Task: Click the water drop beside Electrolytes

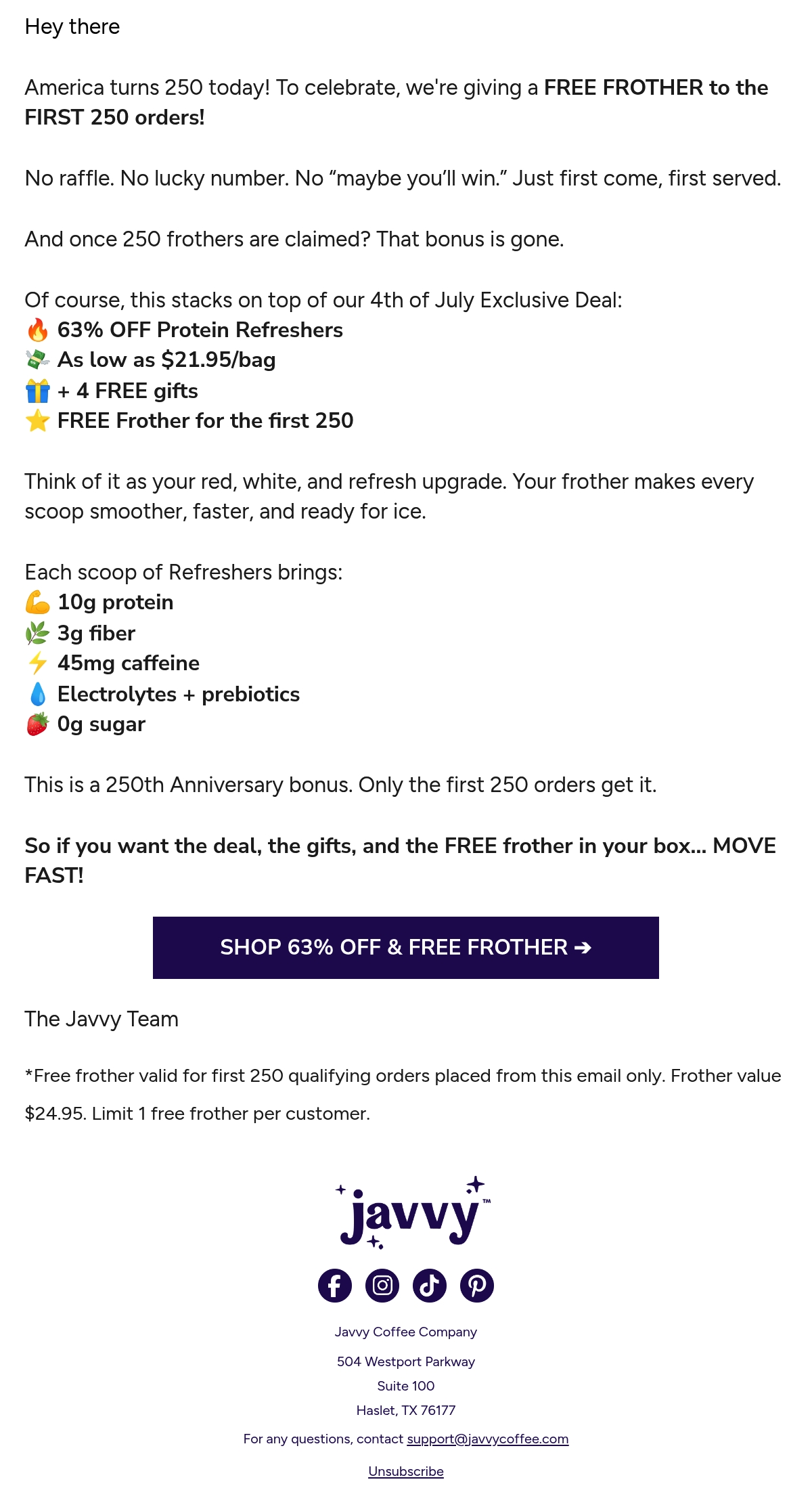Action: (38, 695)
